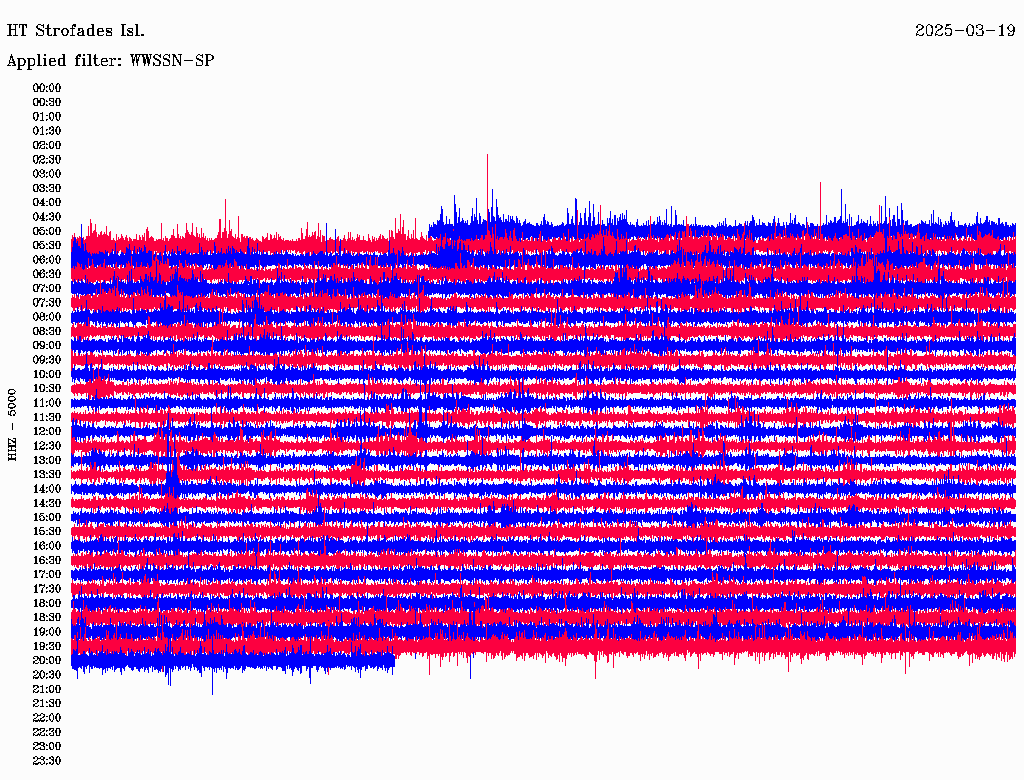Click the 23:30 time label

click(47, 761)
